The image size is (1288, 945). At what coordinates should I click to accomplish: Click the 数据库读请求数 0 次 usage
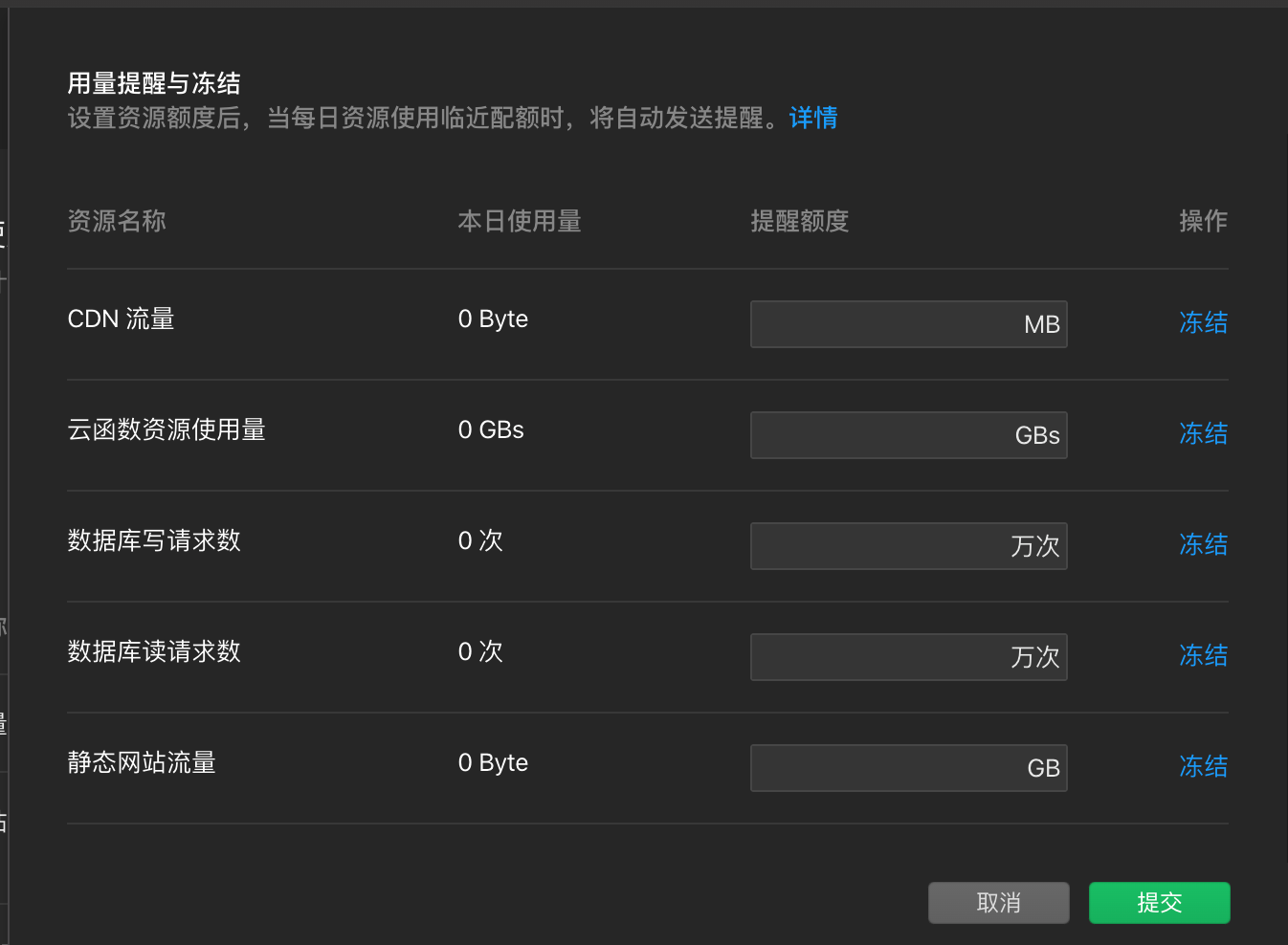(480, 651)
